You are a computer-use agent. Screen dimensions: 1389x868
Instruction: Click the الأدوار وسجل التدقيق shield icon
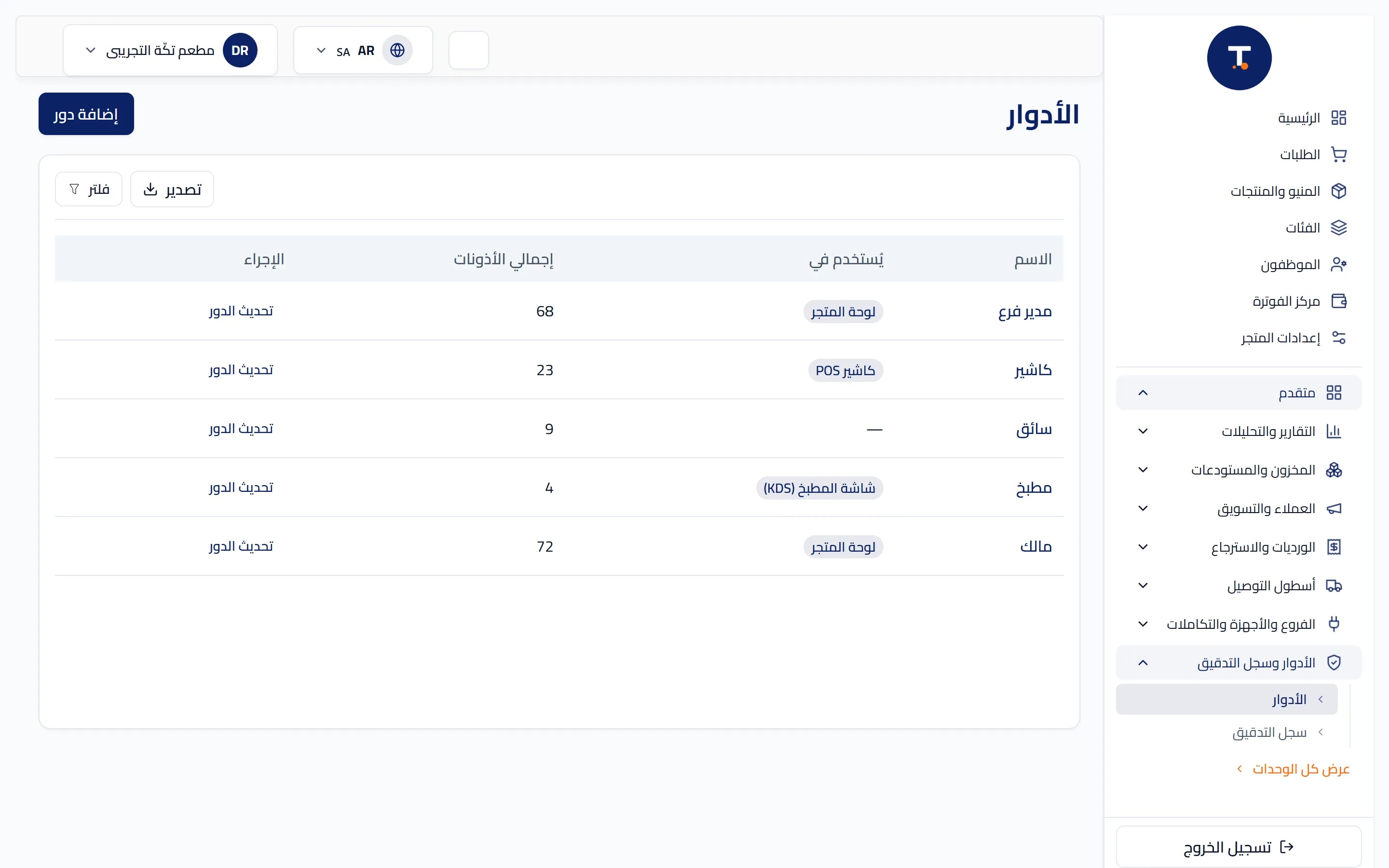pyautogui.click(x=1334, y=663)
